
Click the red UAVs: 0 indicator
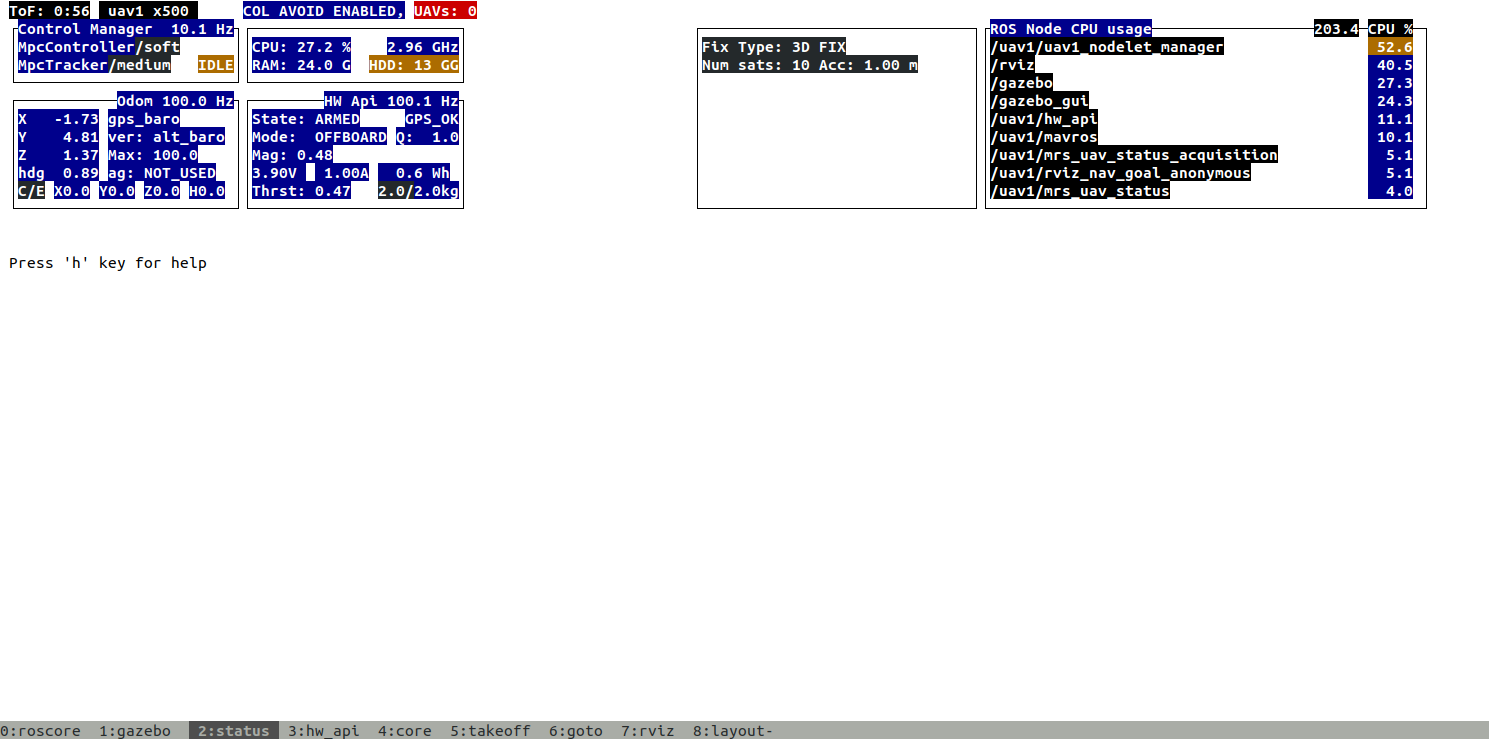coord(445,11)
